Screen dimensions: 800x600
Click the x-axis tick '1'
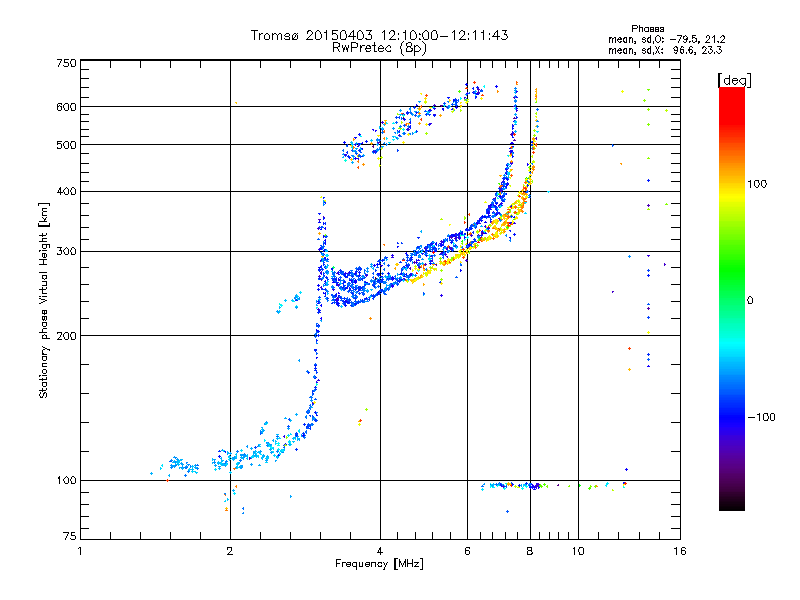[x=80, y=551]
